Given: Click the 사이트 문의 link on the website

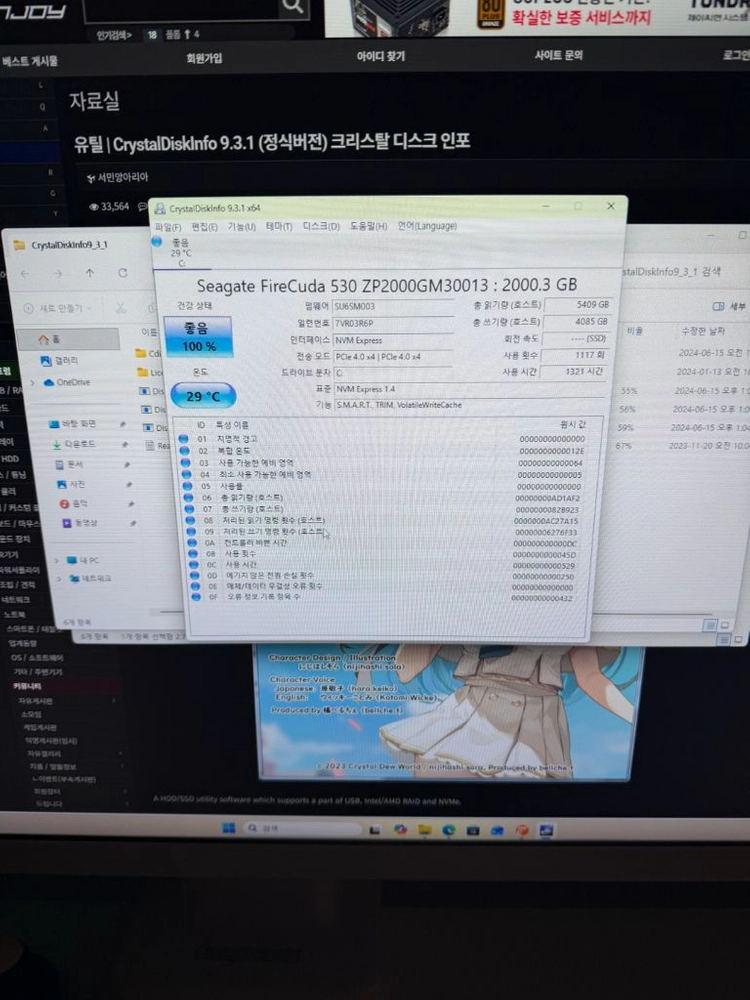Looking at the screenshot, I should (559, 55).
